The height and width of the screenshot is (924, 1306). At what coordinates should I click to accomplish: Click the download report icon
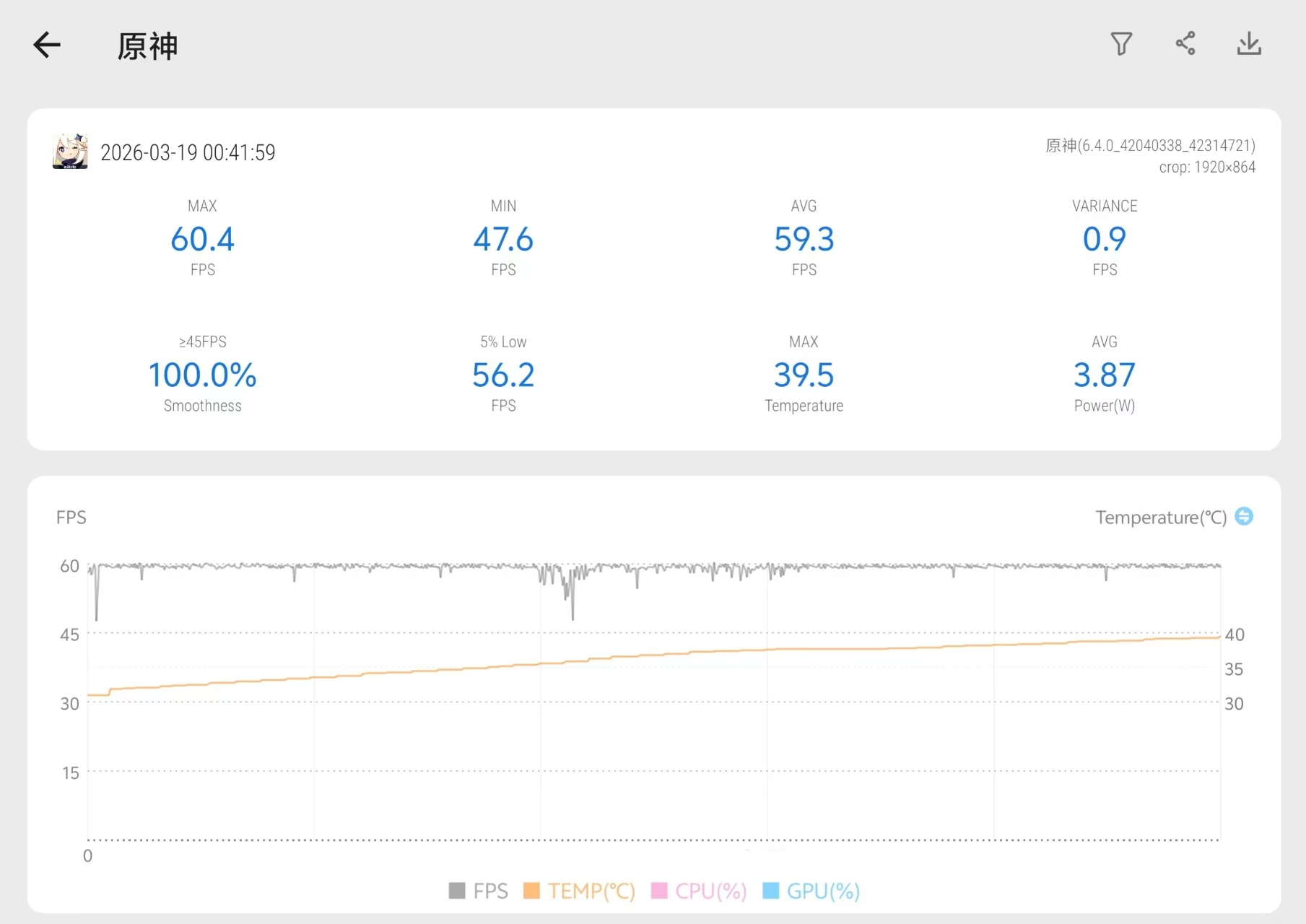coord(1248,44)
